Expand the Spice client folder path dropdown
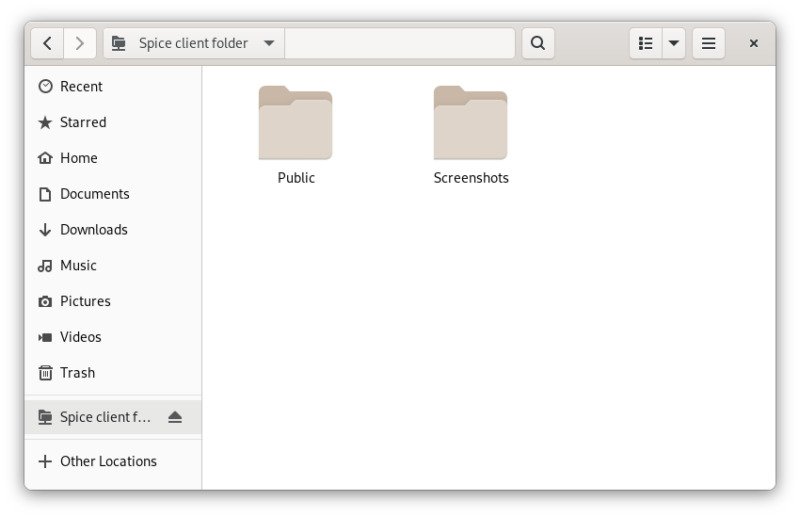800x517 pixels. tap(268, 43)
